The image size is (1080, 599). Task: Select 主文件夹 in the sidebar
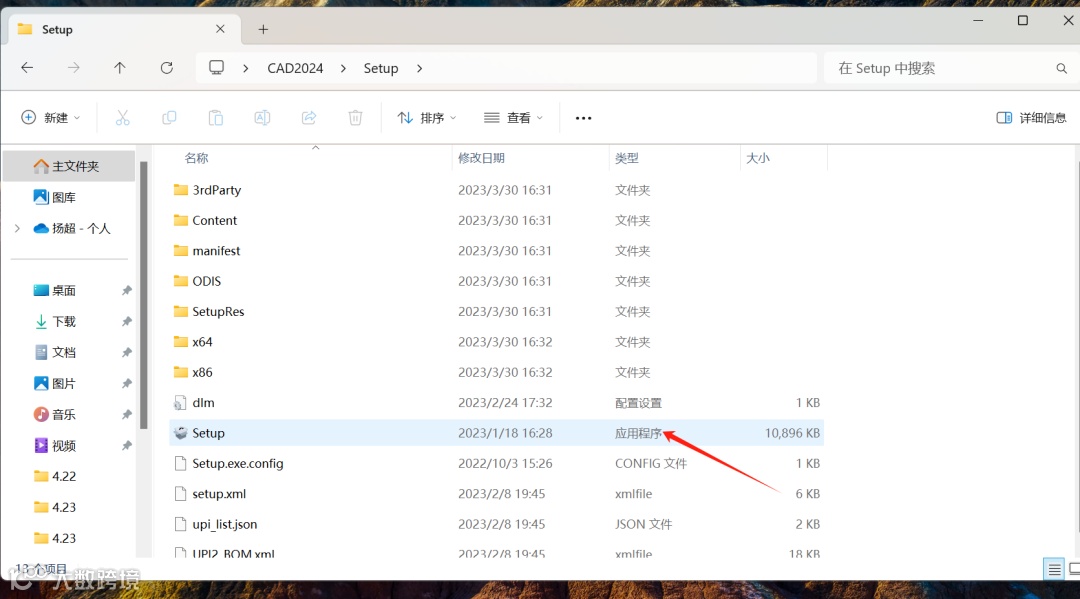point(69,166)
